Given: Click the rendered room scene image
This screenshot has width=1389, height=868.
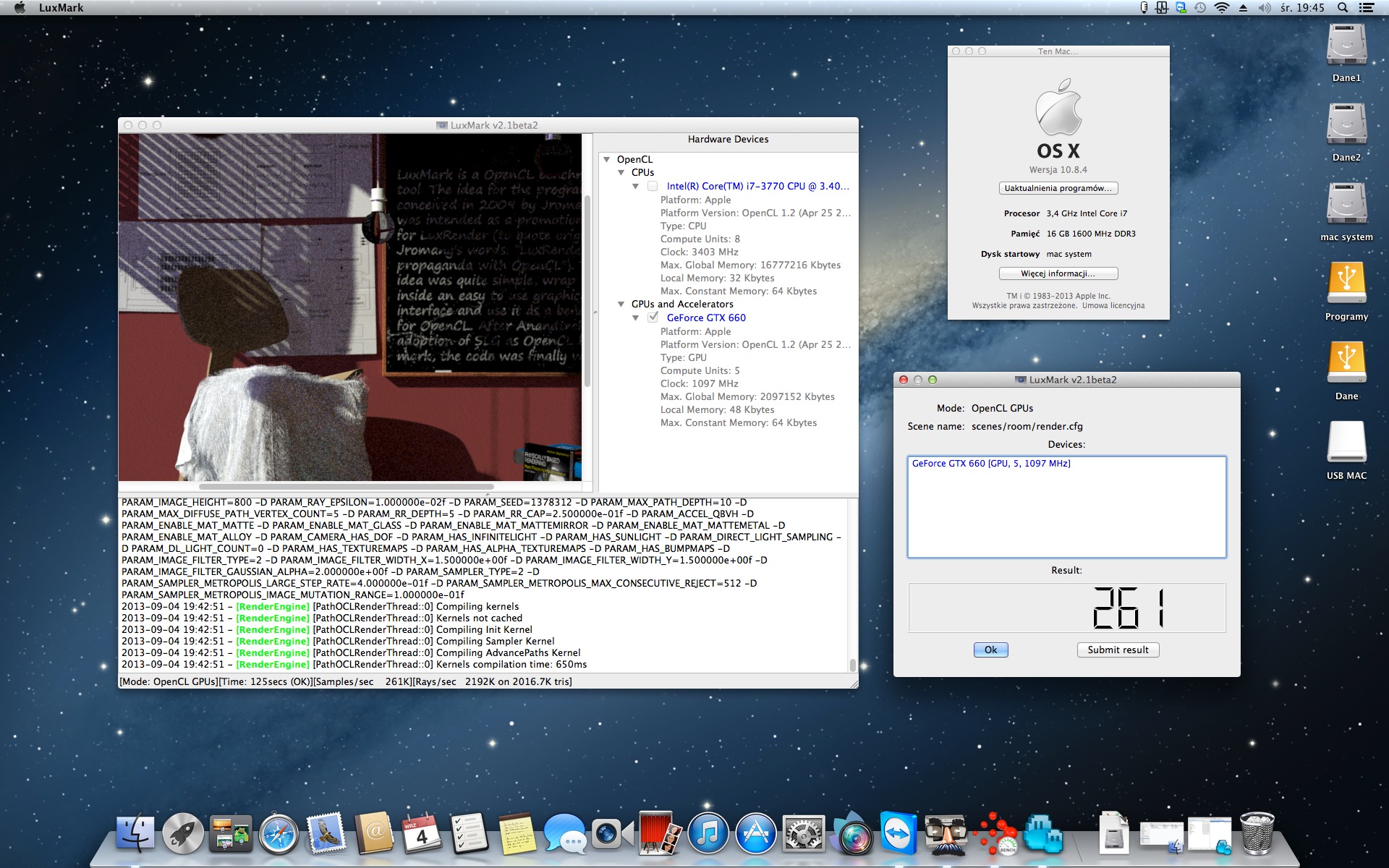Looking at the screenshot, I should pyautogui.click(x=350, y=307).
